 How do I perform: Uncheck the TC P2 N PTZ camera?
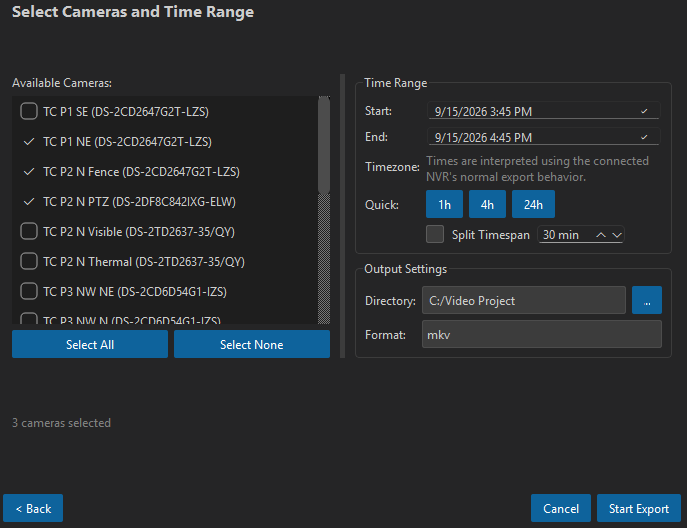[x=29, y=202]
